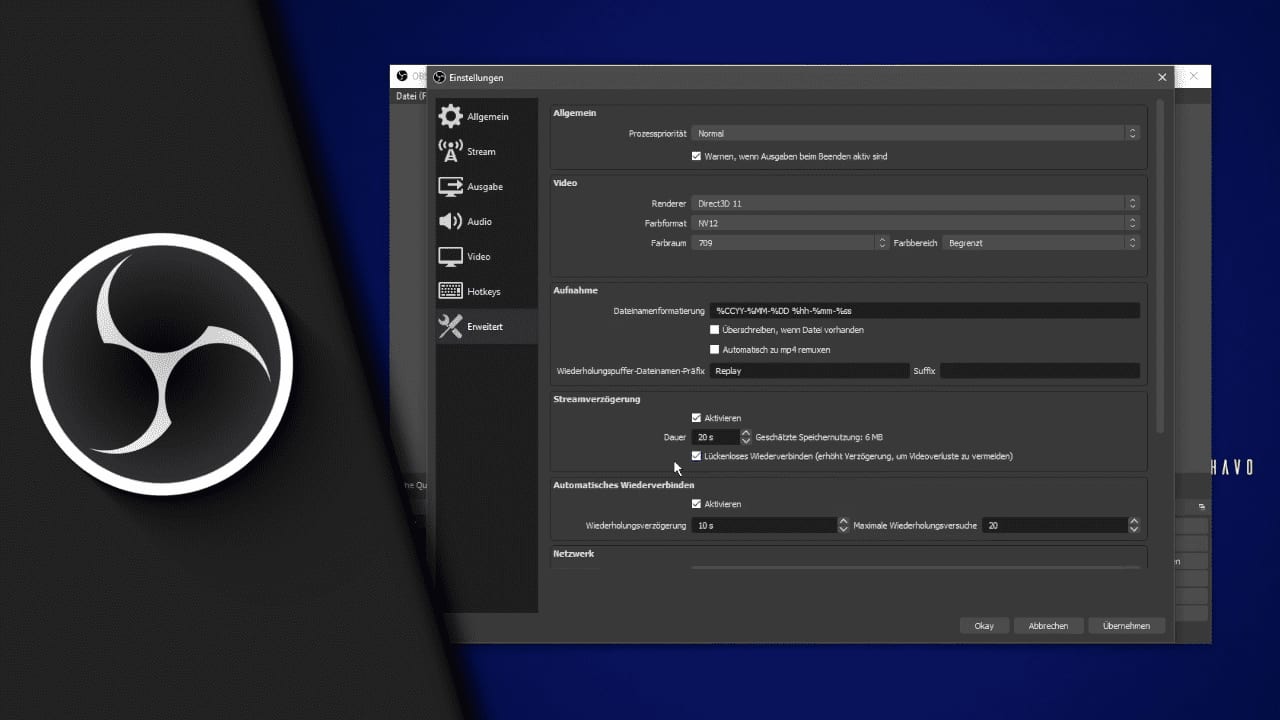The width and height of the screenshot is (1280, 720).
Task: Apply changes with the Übernehmen button
Action: [x=1126, y=626]
